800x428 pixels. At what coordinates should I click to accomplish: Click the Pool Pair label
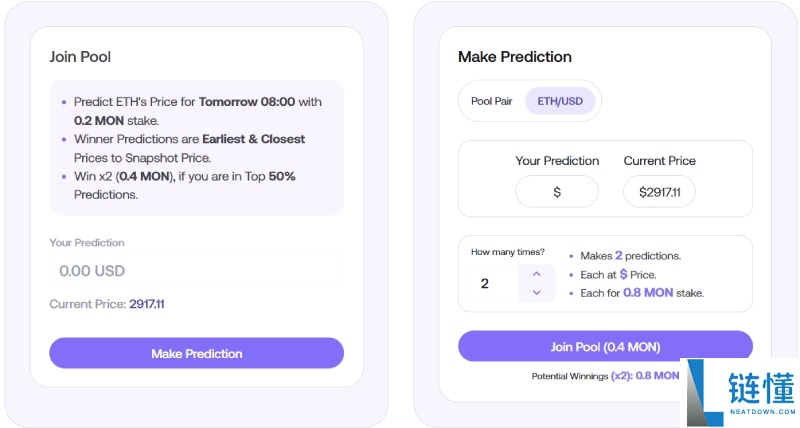pos(491,101)
